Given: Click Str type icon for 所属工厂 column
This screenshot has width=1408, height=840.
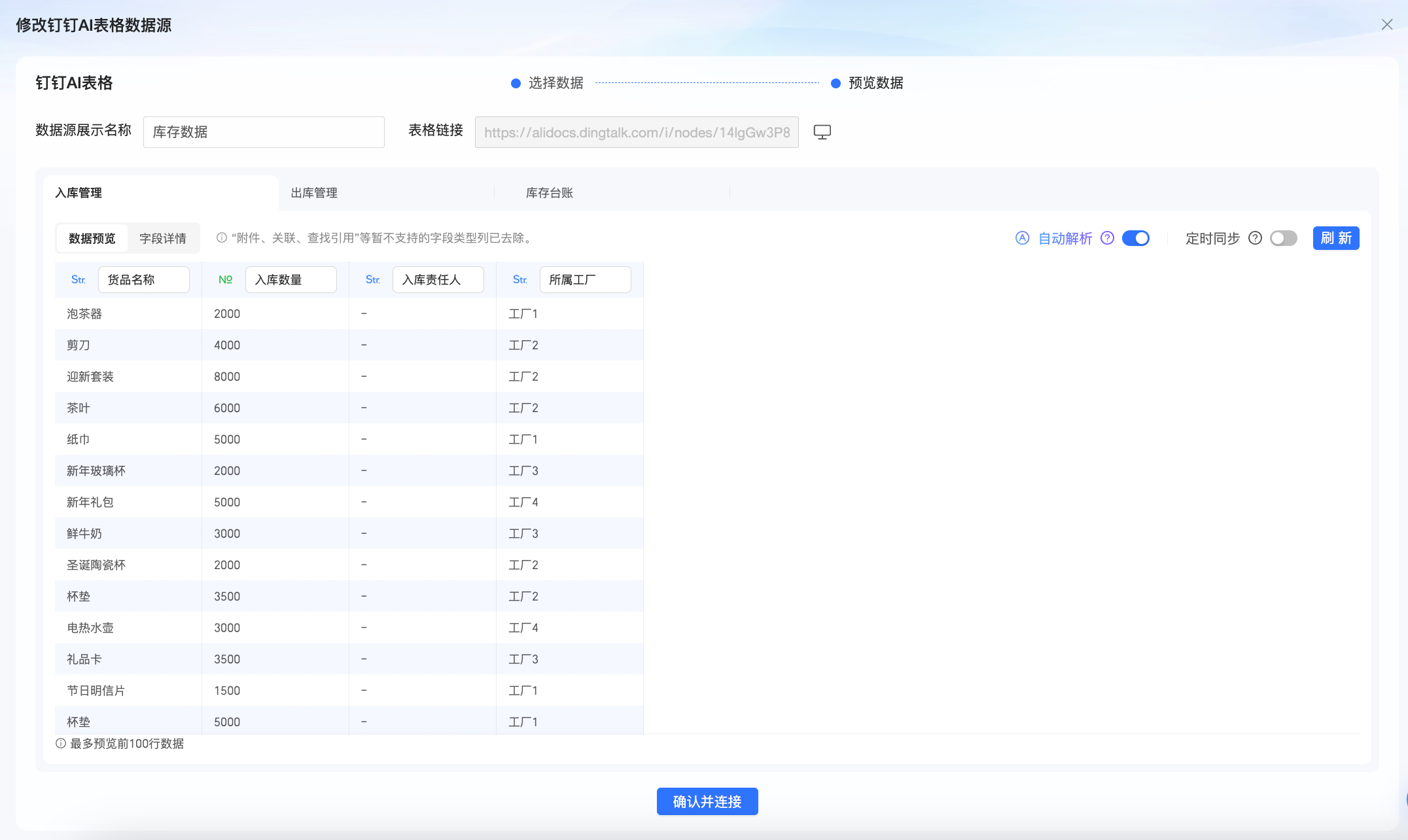Looking at the screenshot, I should point(520,280).
